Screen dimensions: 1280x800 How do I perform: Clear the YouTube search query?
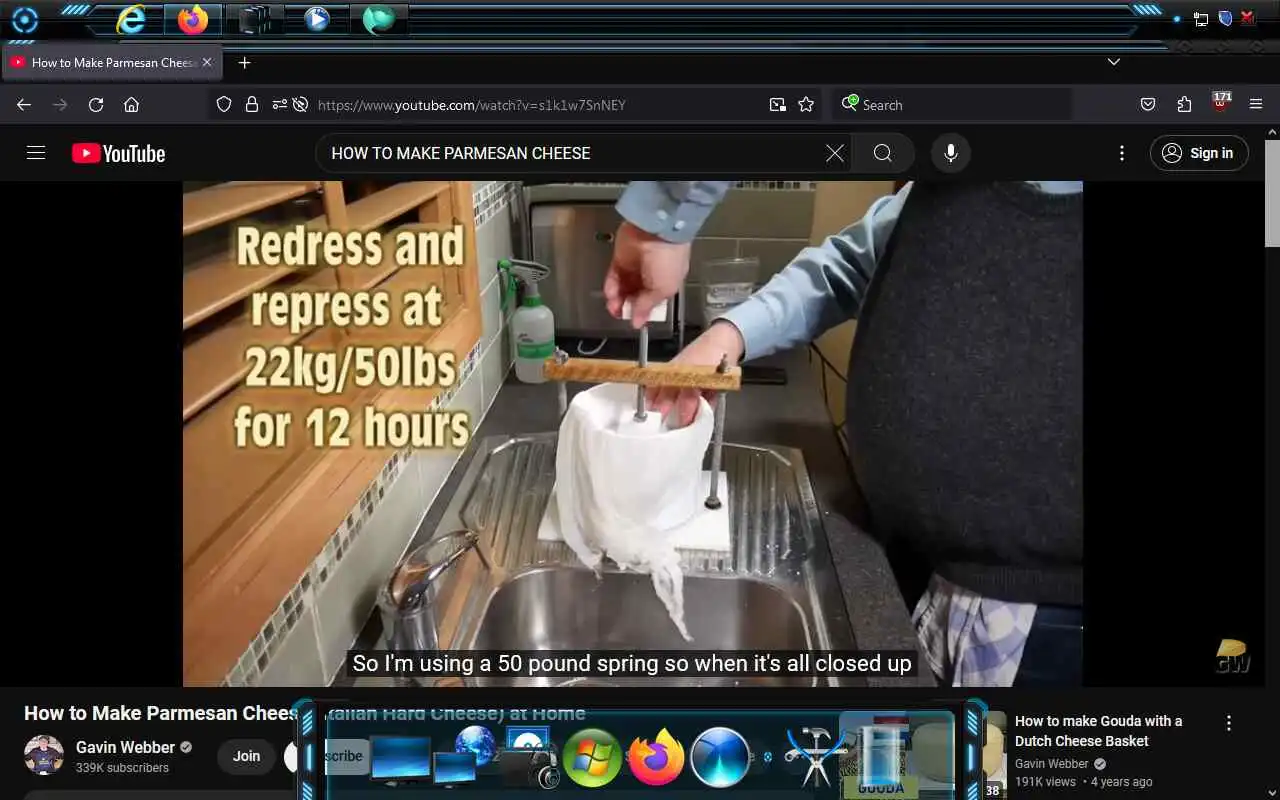pos(835,153)
